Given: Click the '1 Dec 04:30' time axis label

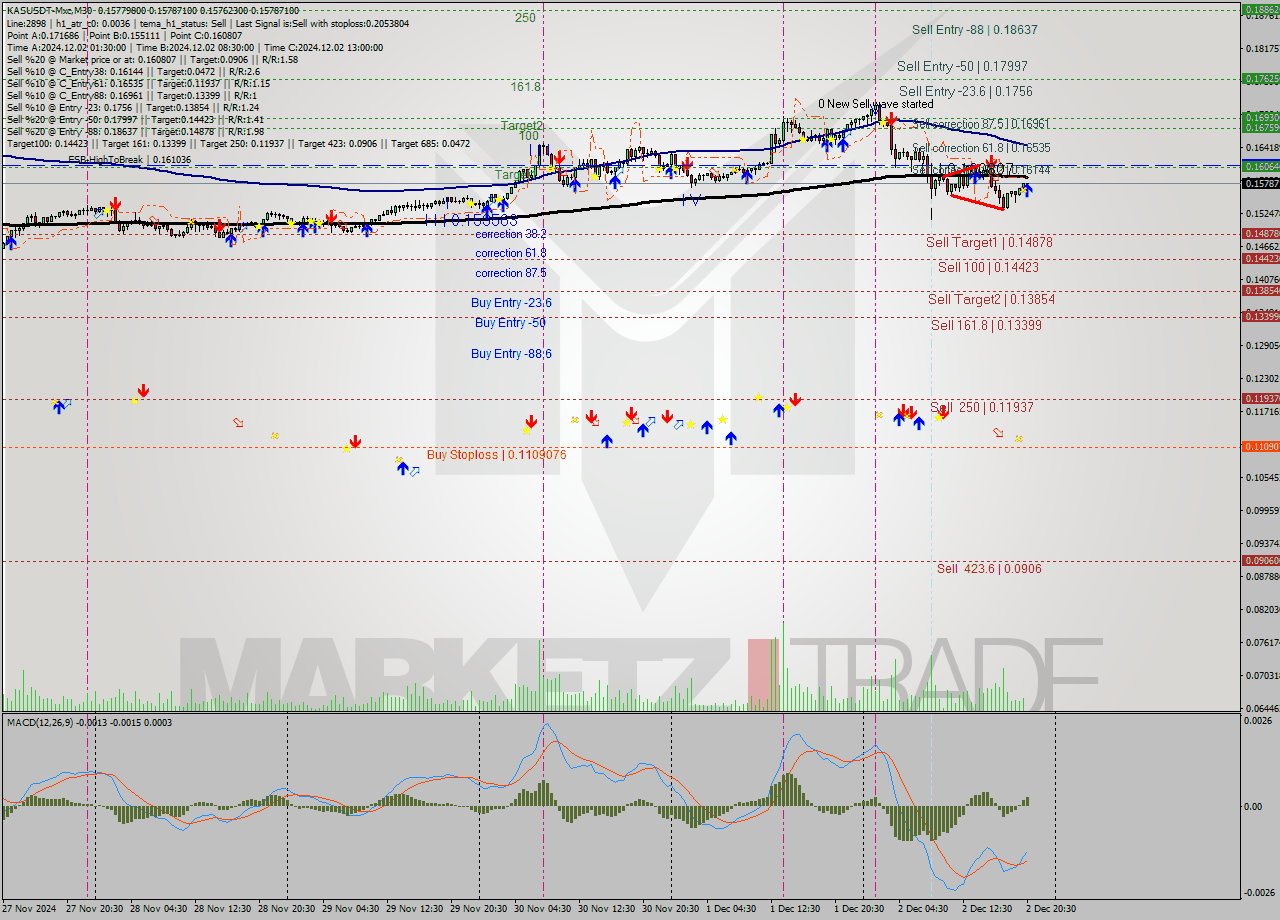Looking at the screenshot, I should (731, 909).
